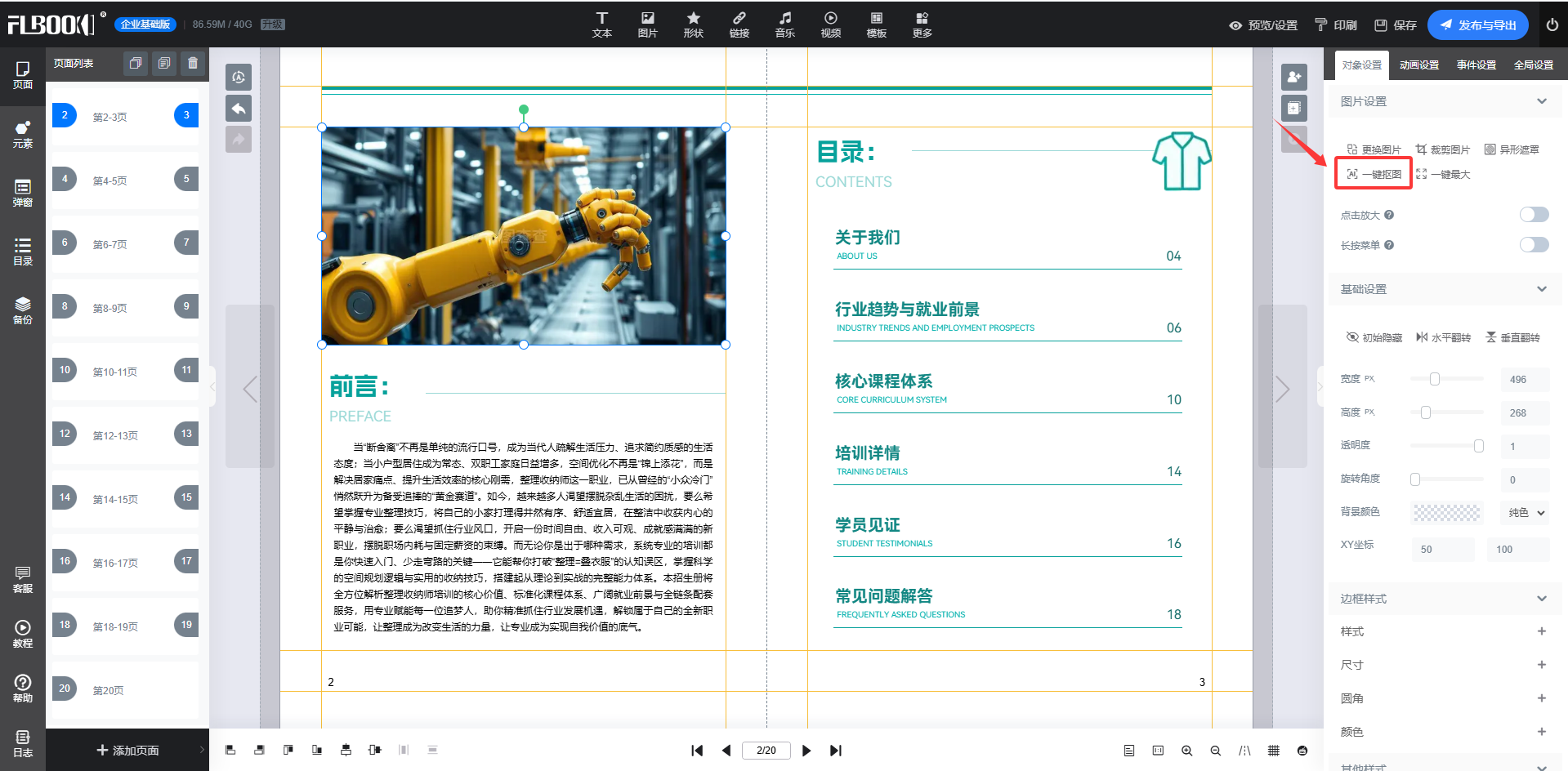The width and height of the screenshot is (1568, 771).
Task: Click the 发布与导出 button
Action: (x=1477, y=25)
